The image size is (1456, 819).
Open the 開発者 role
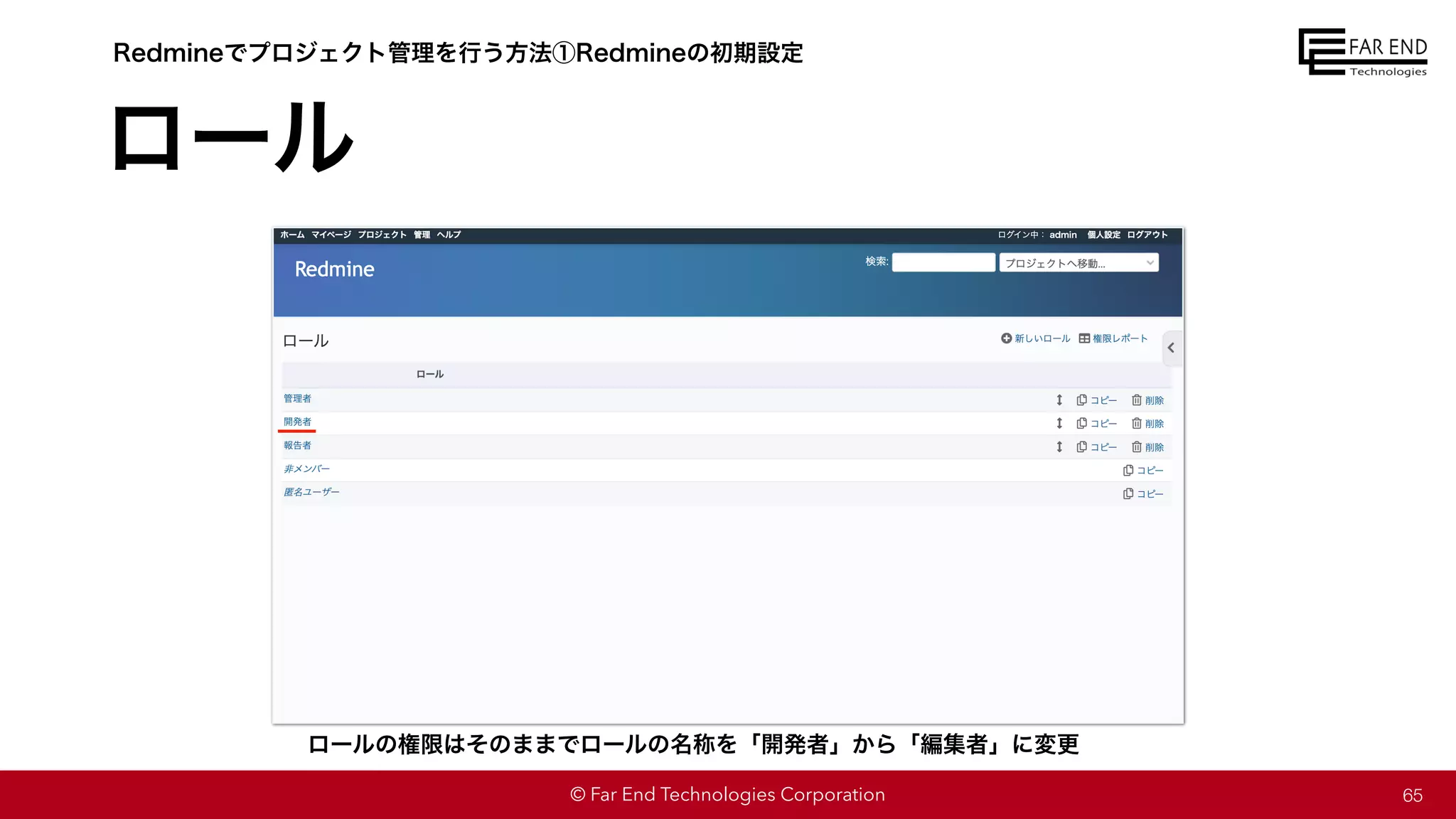click(x=297, y=422)
